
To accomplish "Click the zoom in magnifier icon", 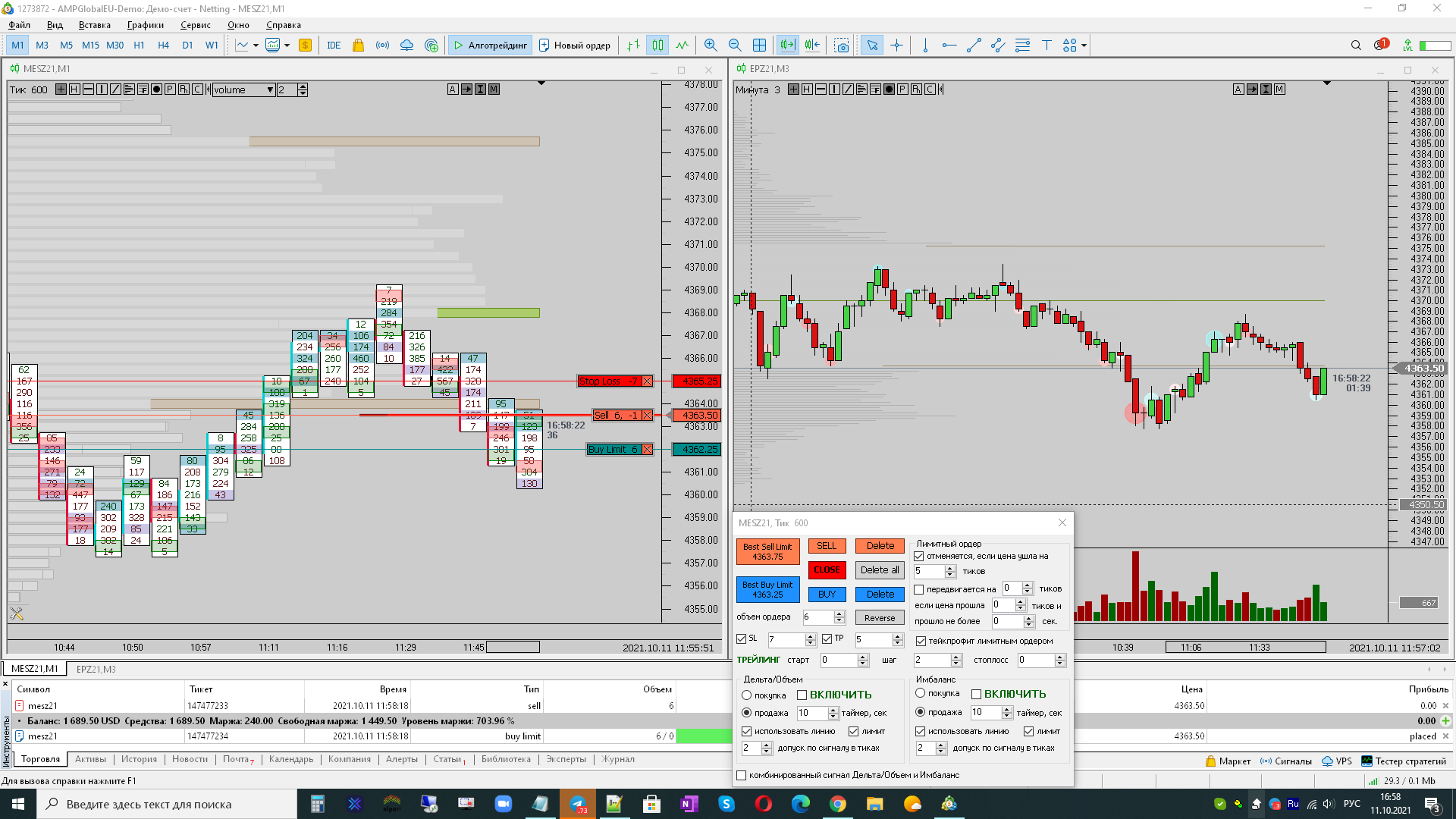I will [x=710, y=45].
